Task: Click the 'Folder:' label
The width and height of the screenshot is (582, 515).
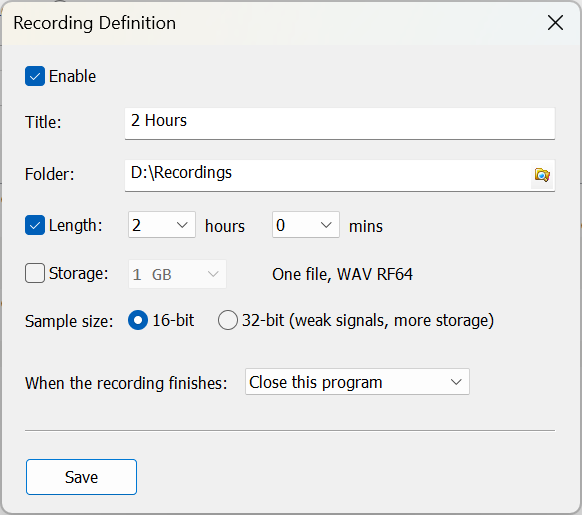Action: point(50,174)
